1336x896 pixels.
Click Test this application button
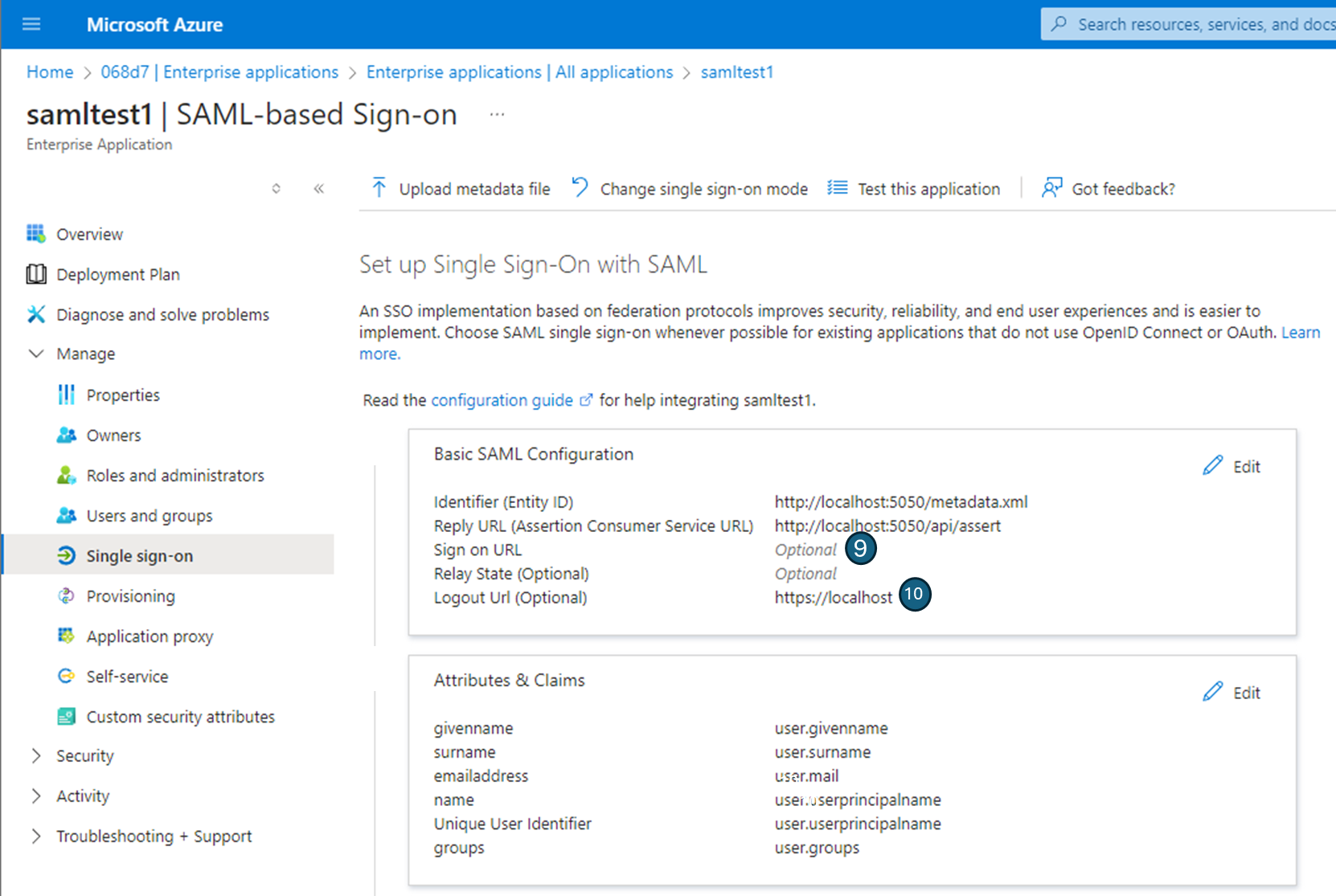[x=914, y=188]
